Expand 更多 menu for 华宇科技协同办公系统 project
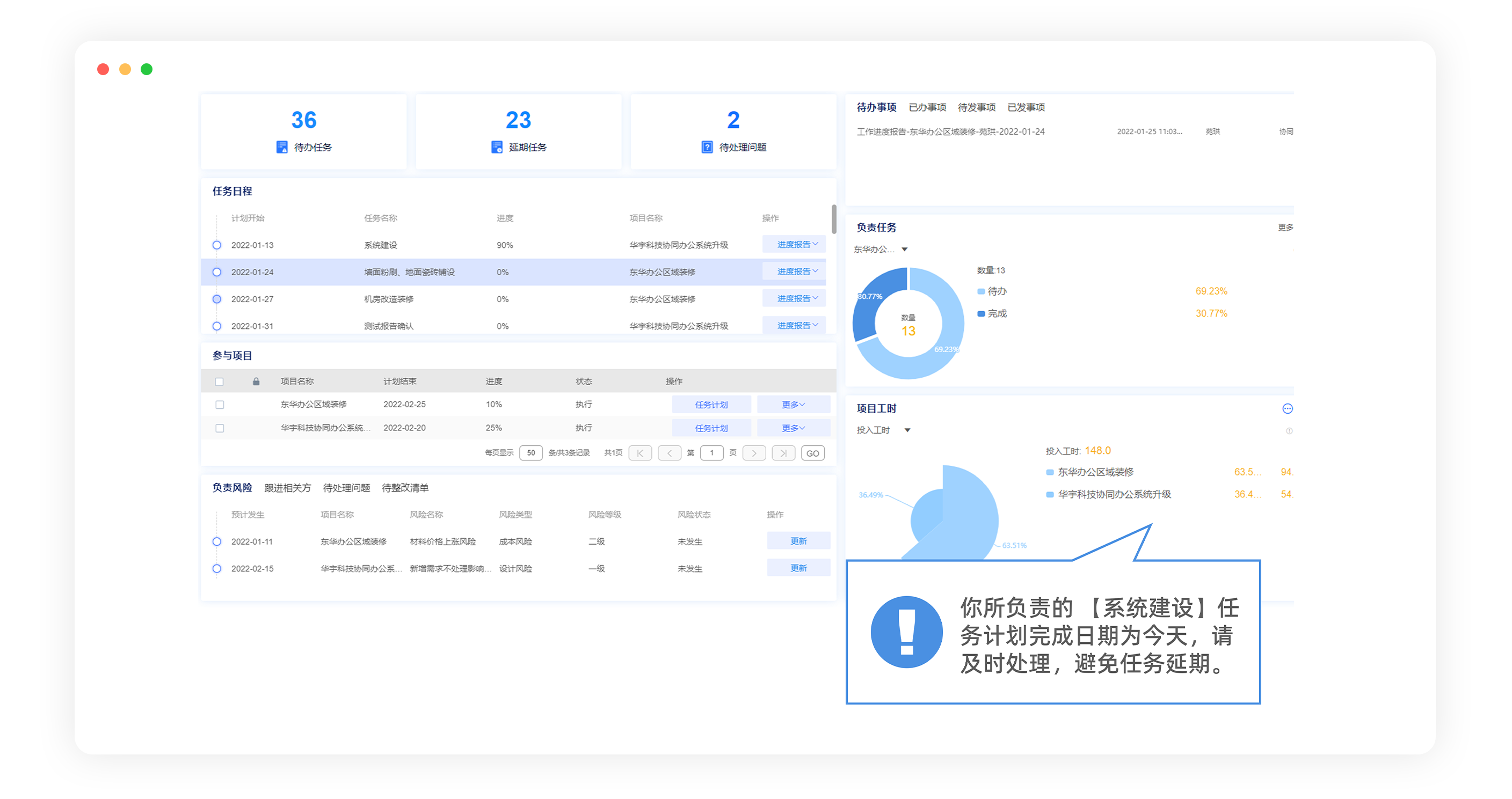Viewport: 1512px width, 799px height. (794, 428)
